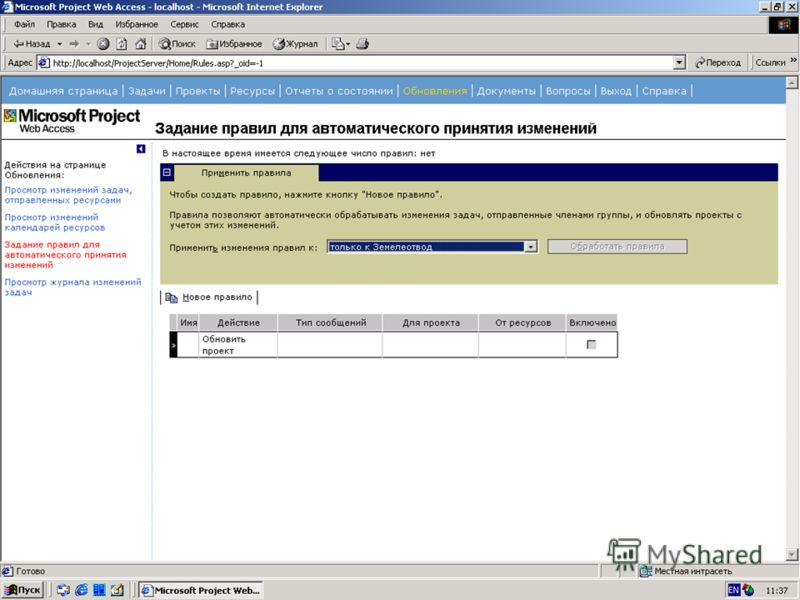Collapse the side pane with arrow icon
The width and height of the screenshot is (800, 600).
tap(141, 148)
